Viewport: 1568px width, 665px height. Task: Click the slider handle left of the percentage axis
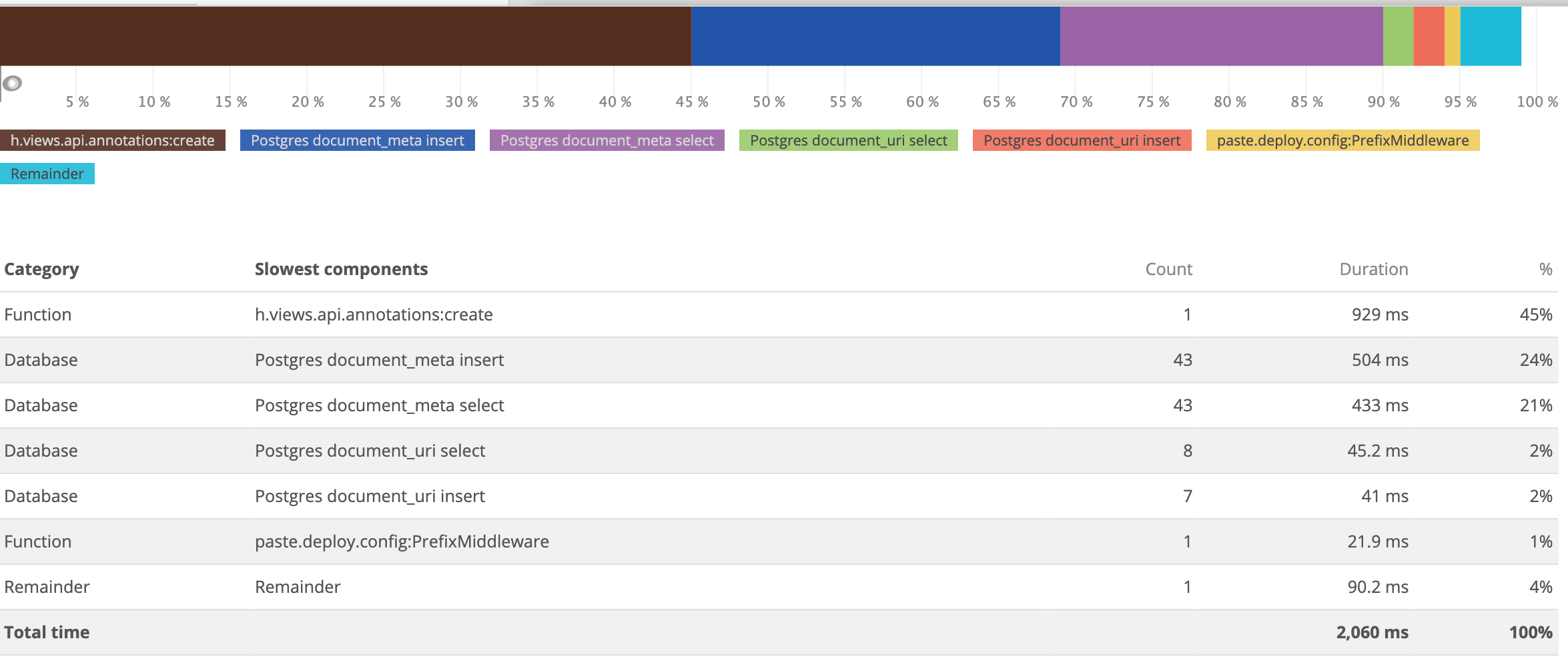[x=12, y=83]
